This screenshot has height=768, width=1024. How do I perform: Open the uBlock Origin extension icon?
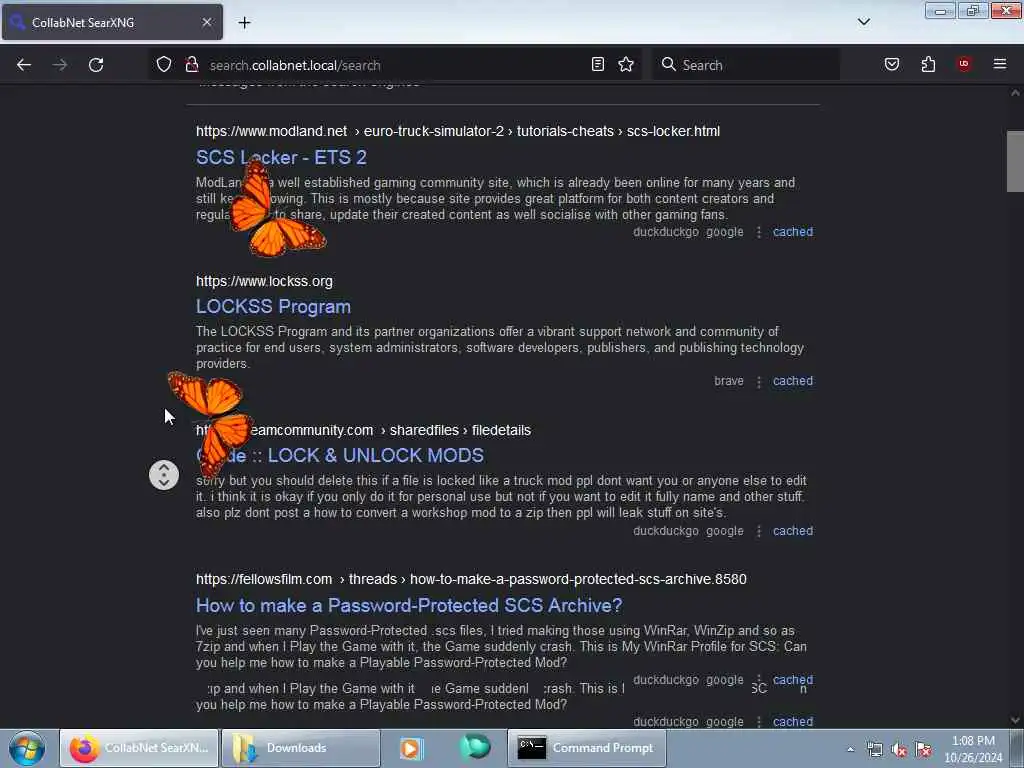pyautogui.click(x=964, y=64)
